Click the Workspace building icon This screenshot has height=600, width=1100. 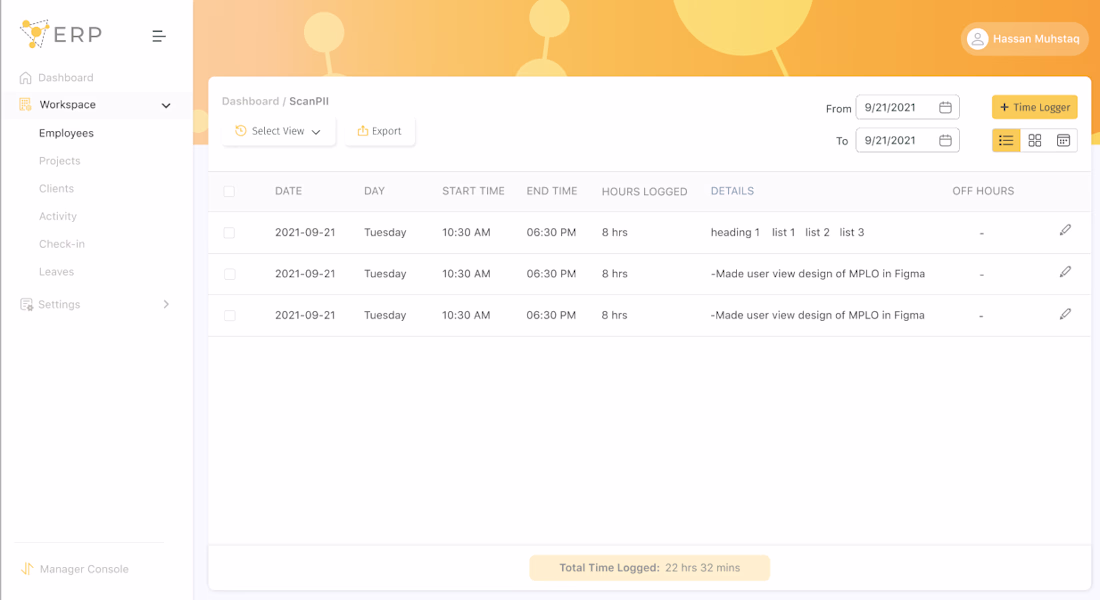tap(26, 105)
